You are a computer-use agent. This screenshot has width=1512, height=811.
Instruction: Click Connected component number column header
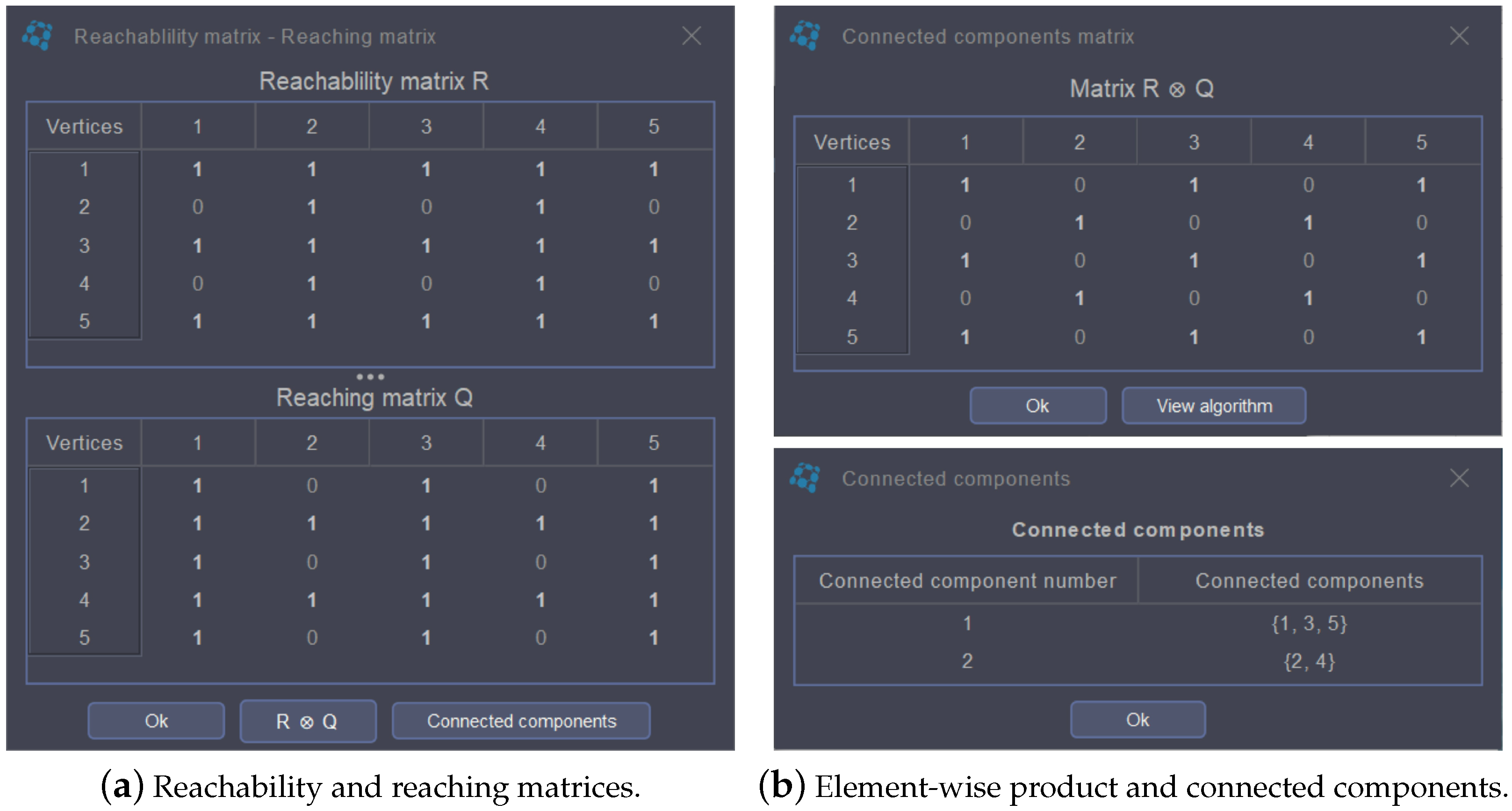[967, 581]
